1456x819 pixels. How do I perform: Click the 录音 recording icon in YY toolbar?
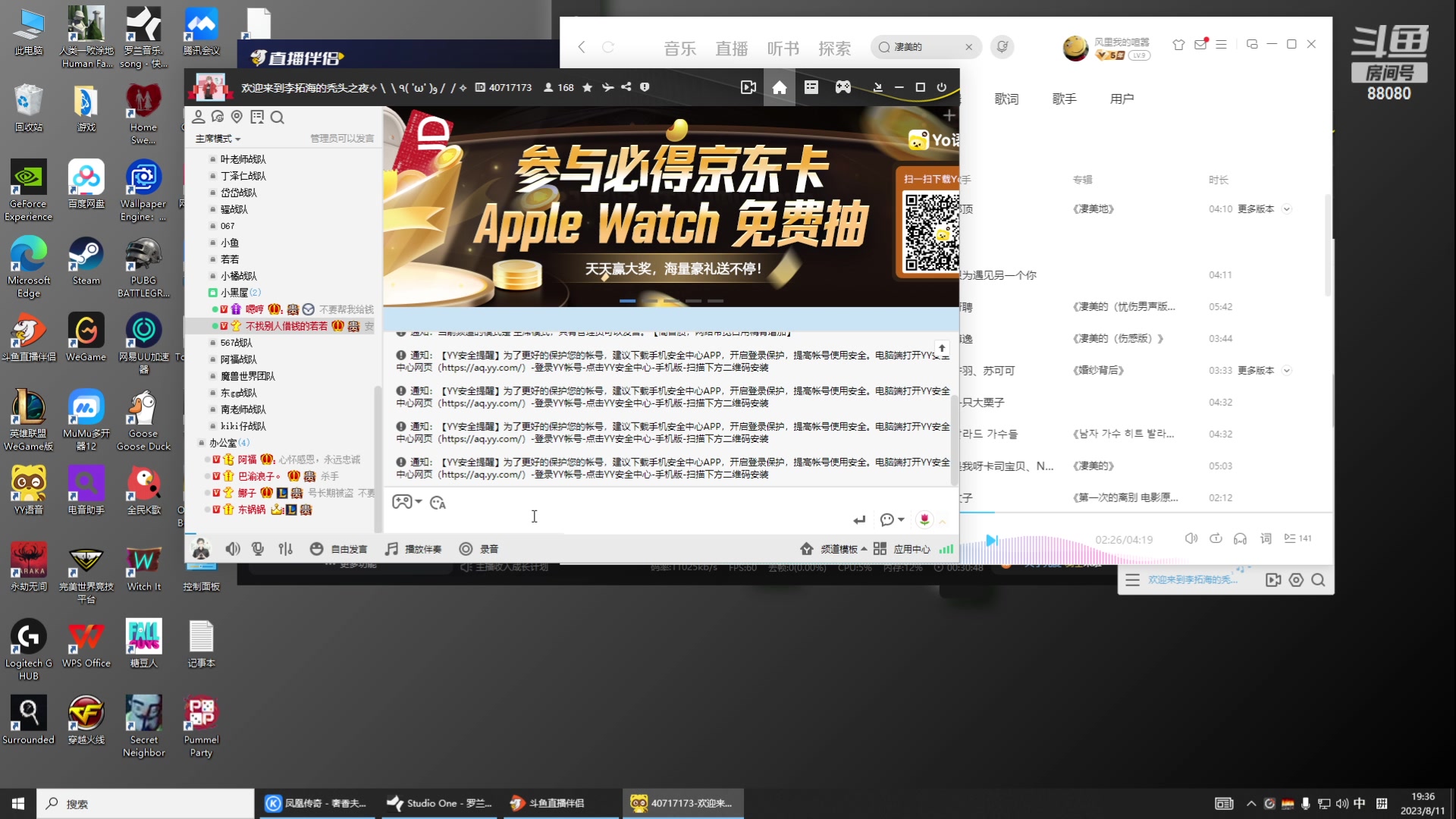(x=466, y=548)
